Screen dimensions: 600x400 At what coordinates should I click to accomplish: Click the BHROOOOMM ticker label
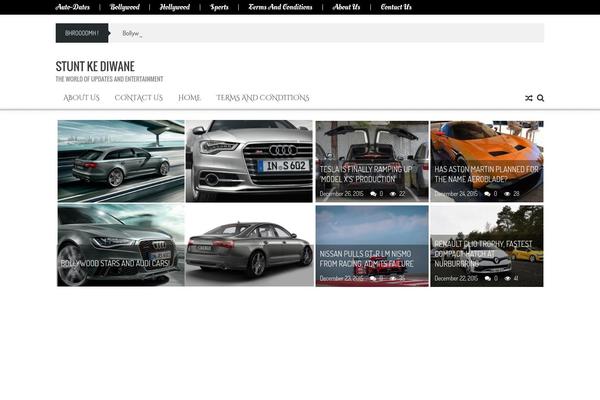point(82,33)
